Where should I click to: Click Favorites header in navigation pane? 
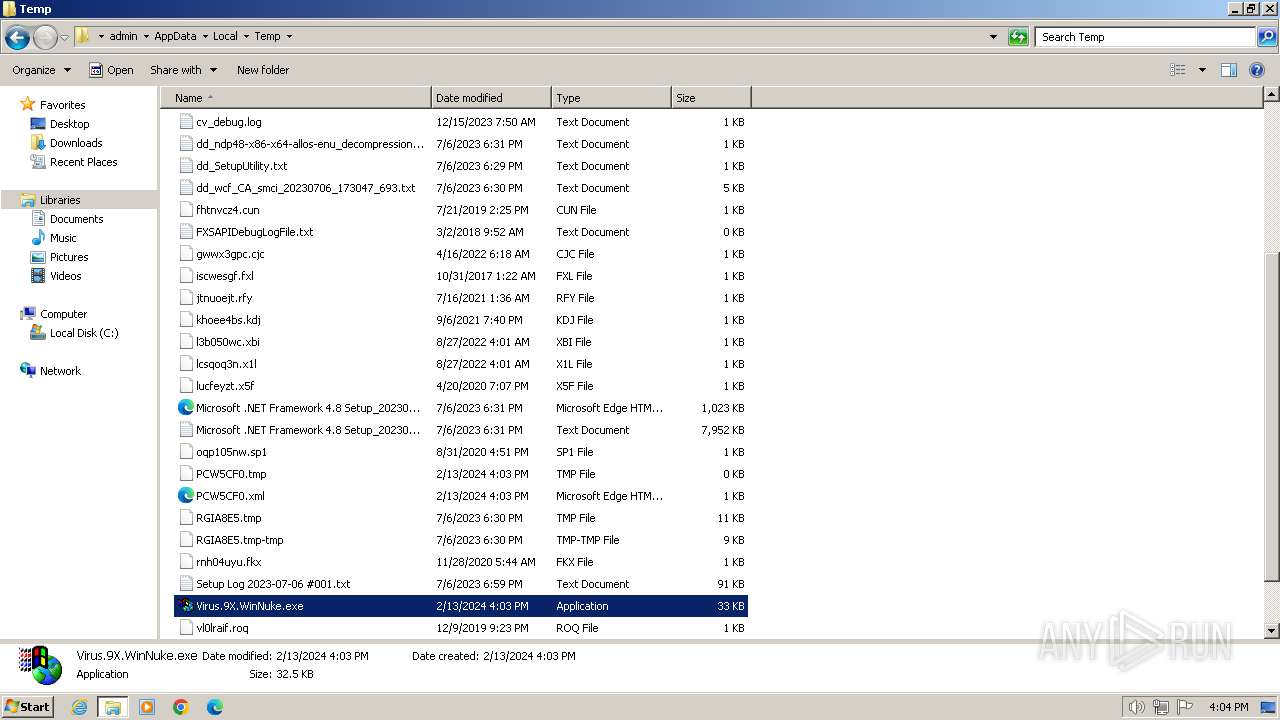tap(62, 105)
